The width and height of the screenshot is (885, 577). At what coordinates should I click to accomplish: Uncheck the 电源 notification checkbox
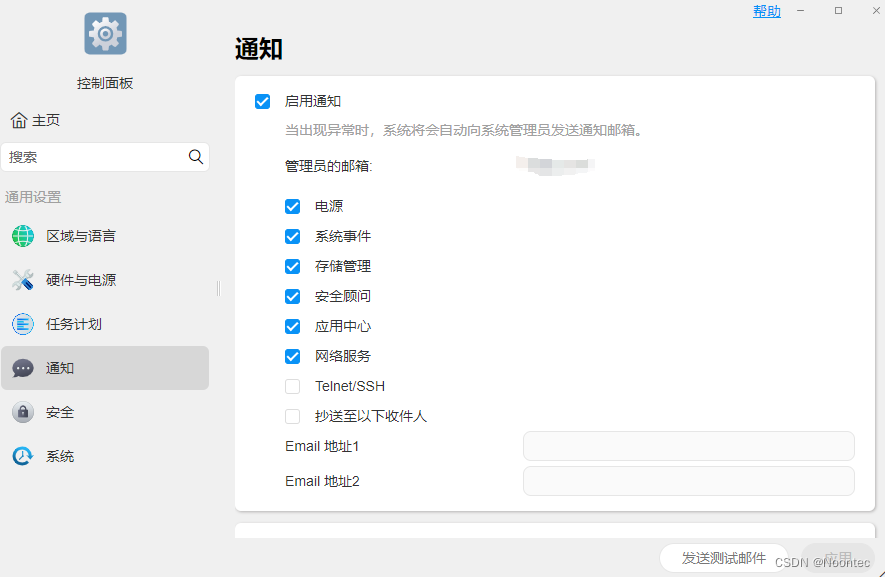(293, 206)
